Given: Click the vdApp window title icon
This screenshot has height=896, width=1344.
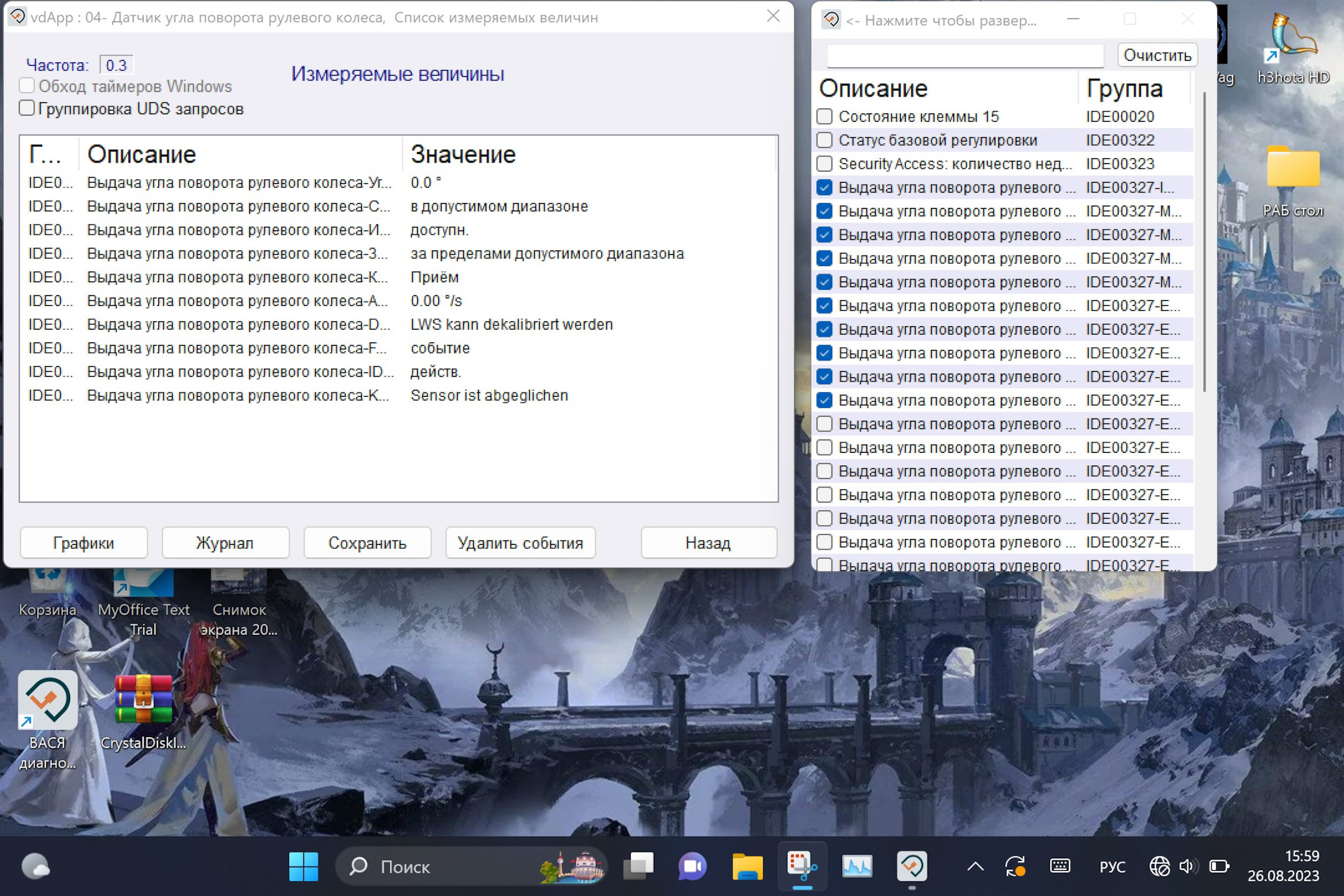Looking at the screenshot, I should pyautogui.click(x=17, y=17).
